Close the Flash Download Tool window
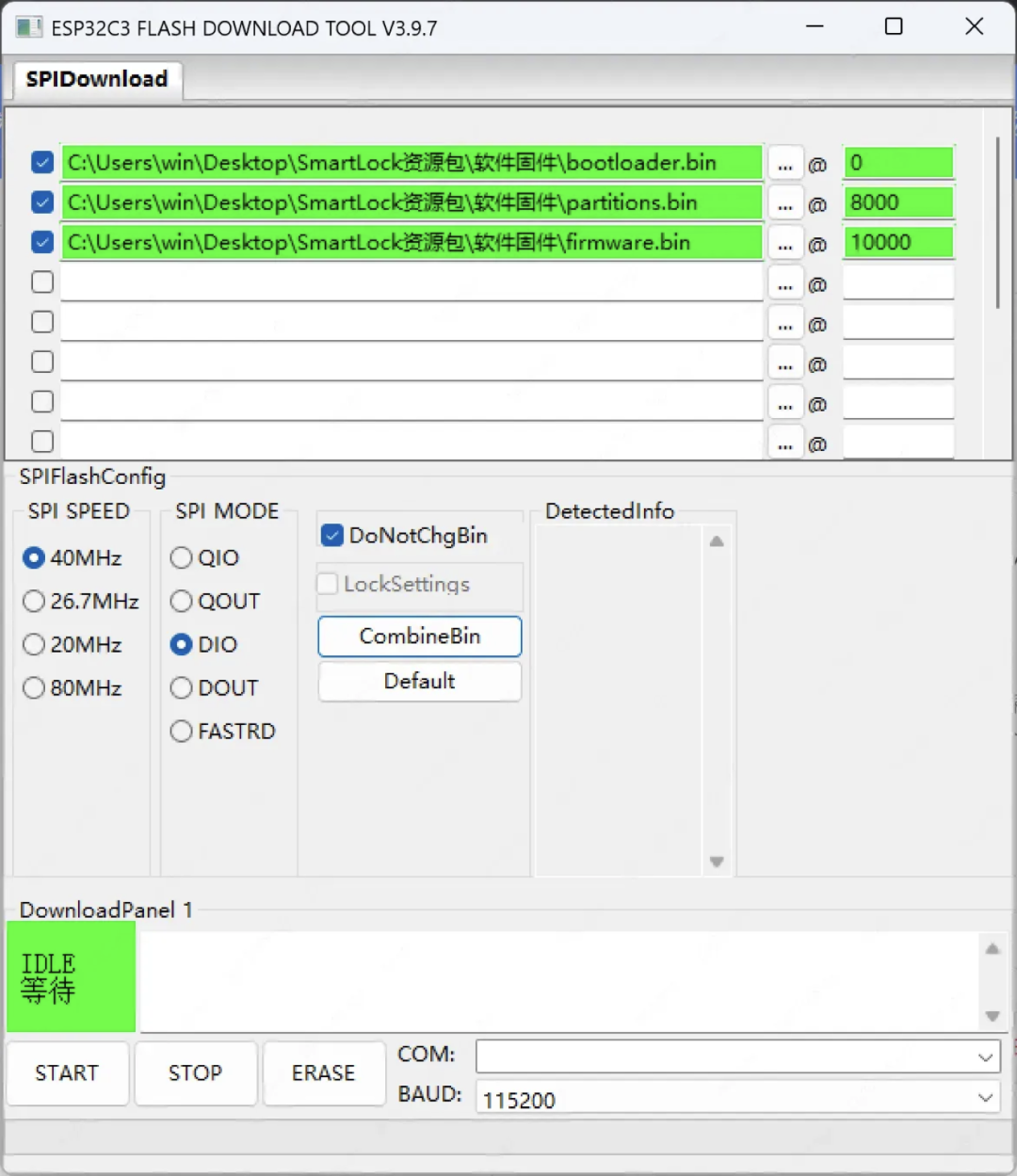Viewport: 1017px width, 1176px height. (975, 26)
